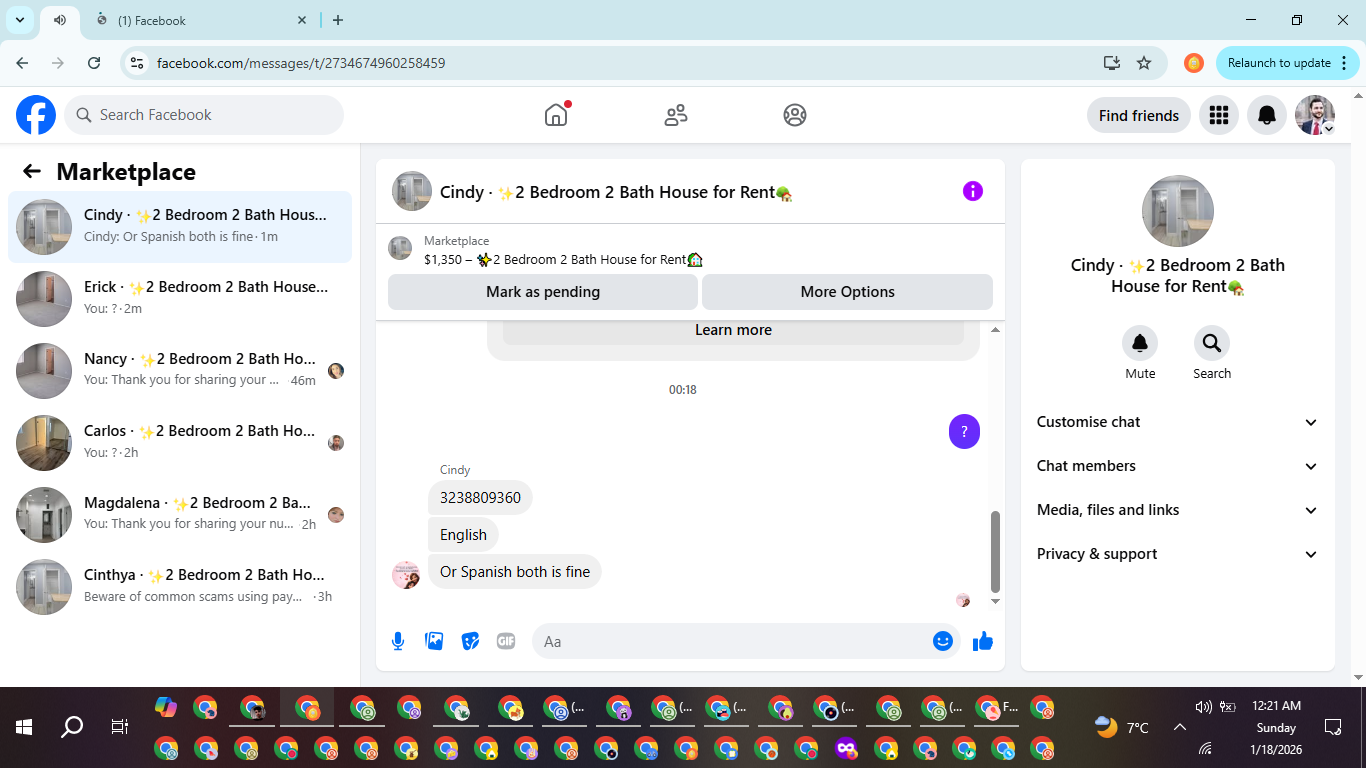Click the chat scroll up arrow

[995, 330]
